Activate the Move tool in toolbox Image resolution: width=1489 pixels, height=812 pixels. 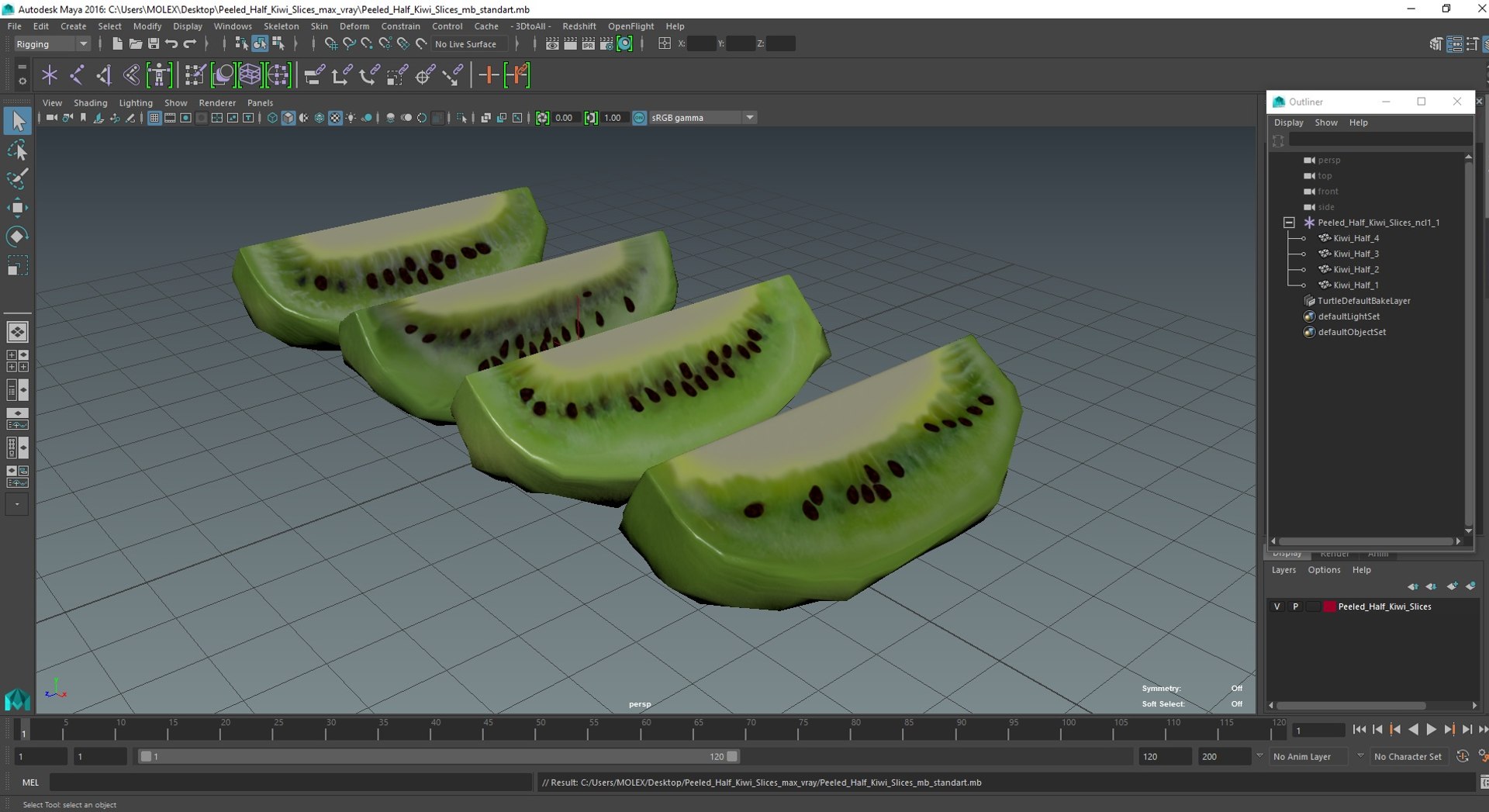click(18, 207)
